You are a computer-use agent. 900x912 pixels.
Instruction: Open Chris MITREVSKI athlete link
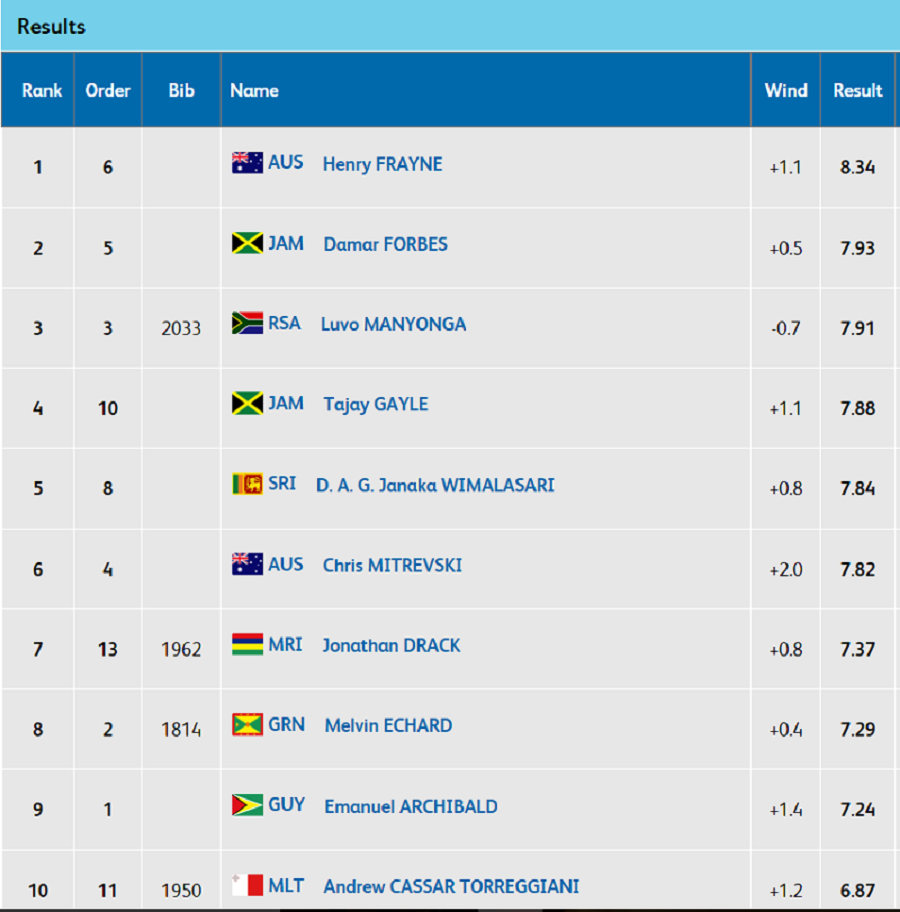[393, 565]
